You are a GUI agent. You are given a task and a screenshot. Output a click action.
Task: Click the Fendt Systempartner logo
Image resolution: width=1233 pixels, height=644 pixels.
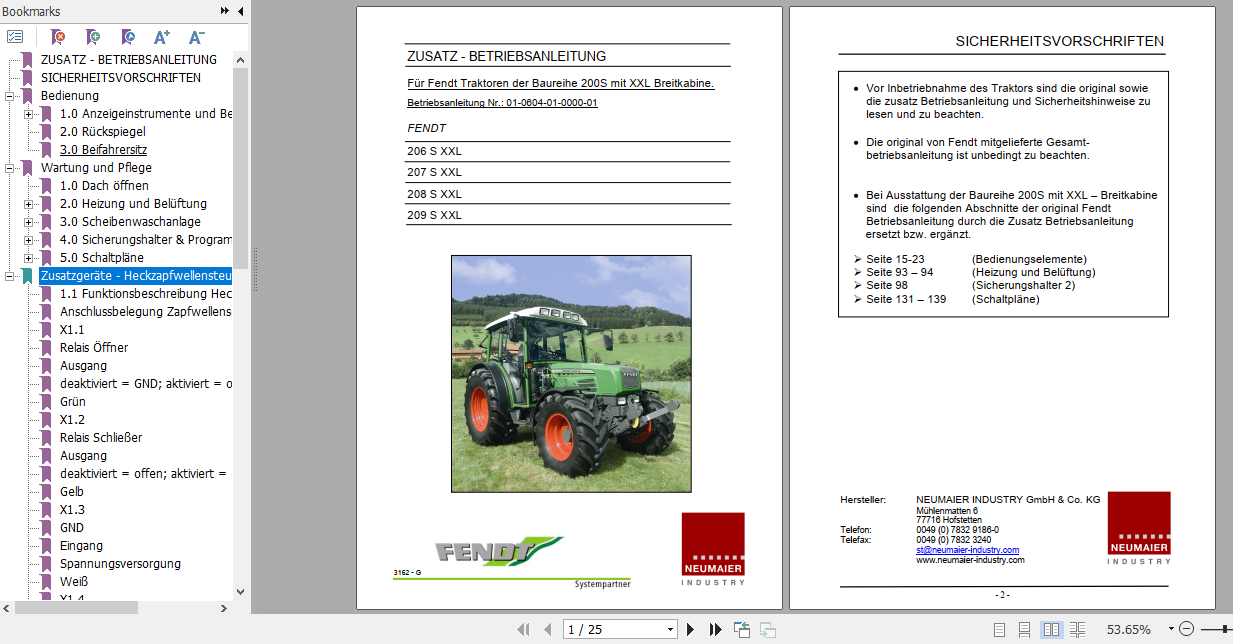pos(498,552)
